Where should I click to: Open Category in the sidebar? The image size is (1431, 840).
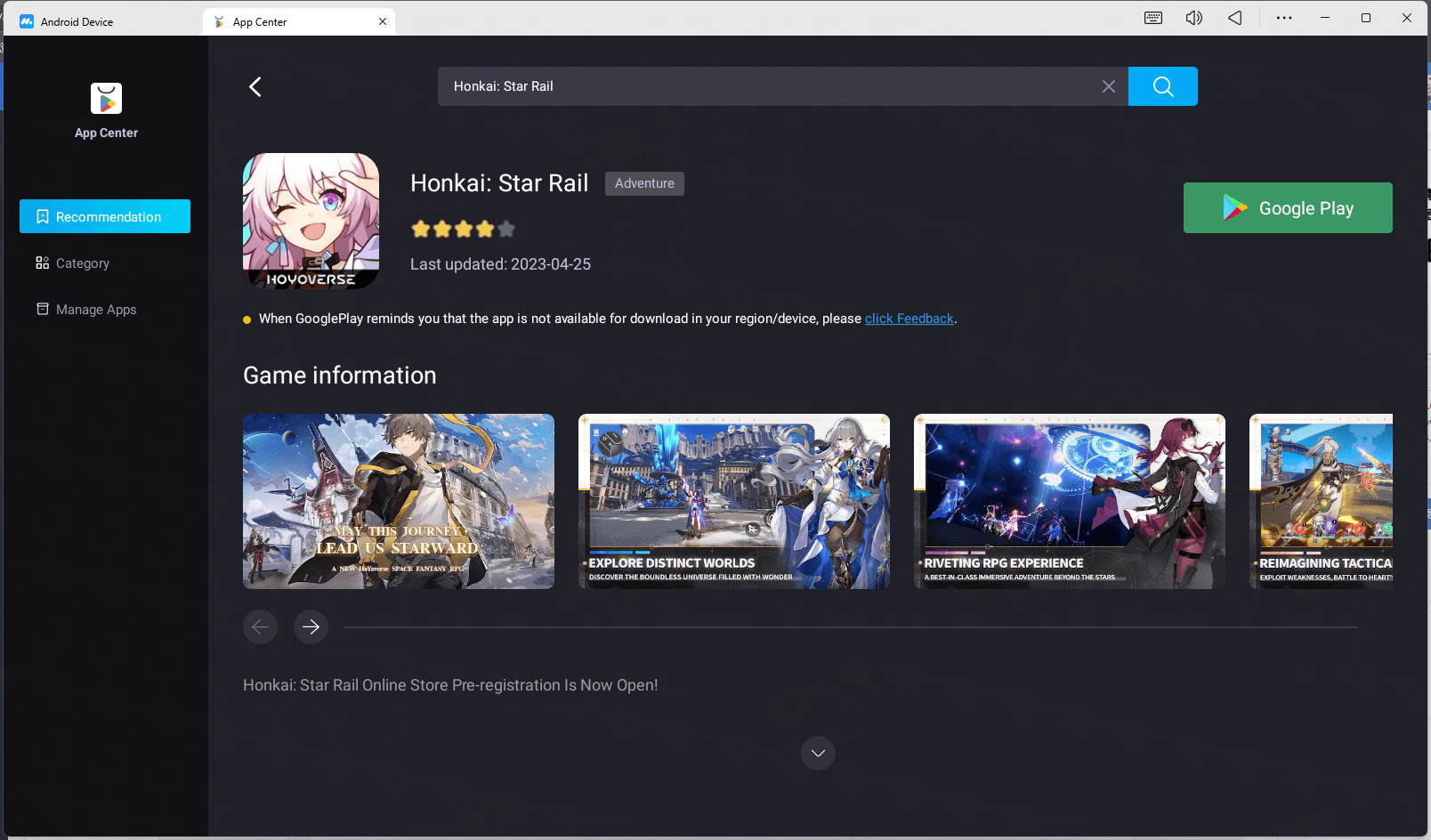point(73,263)
